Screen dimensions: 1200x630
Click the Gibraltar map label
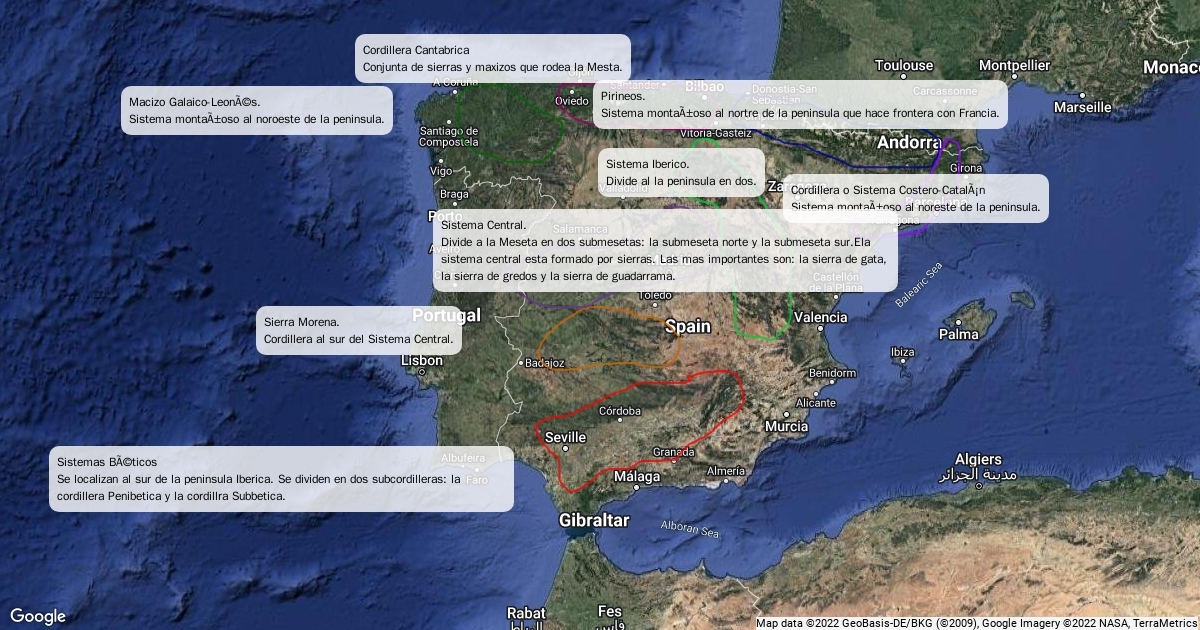[x=594, y=520]
